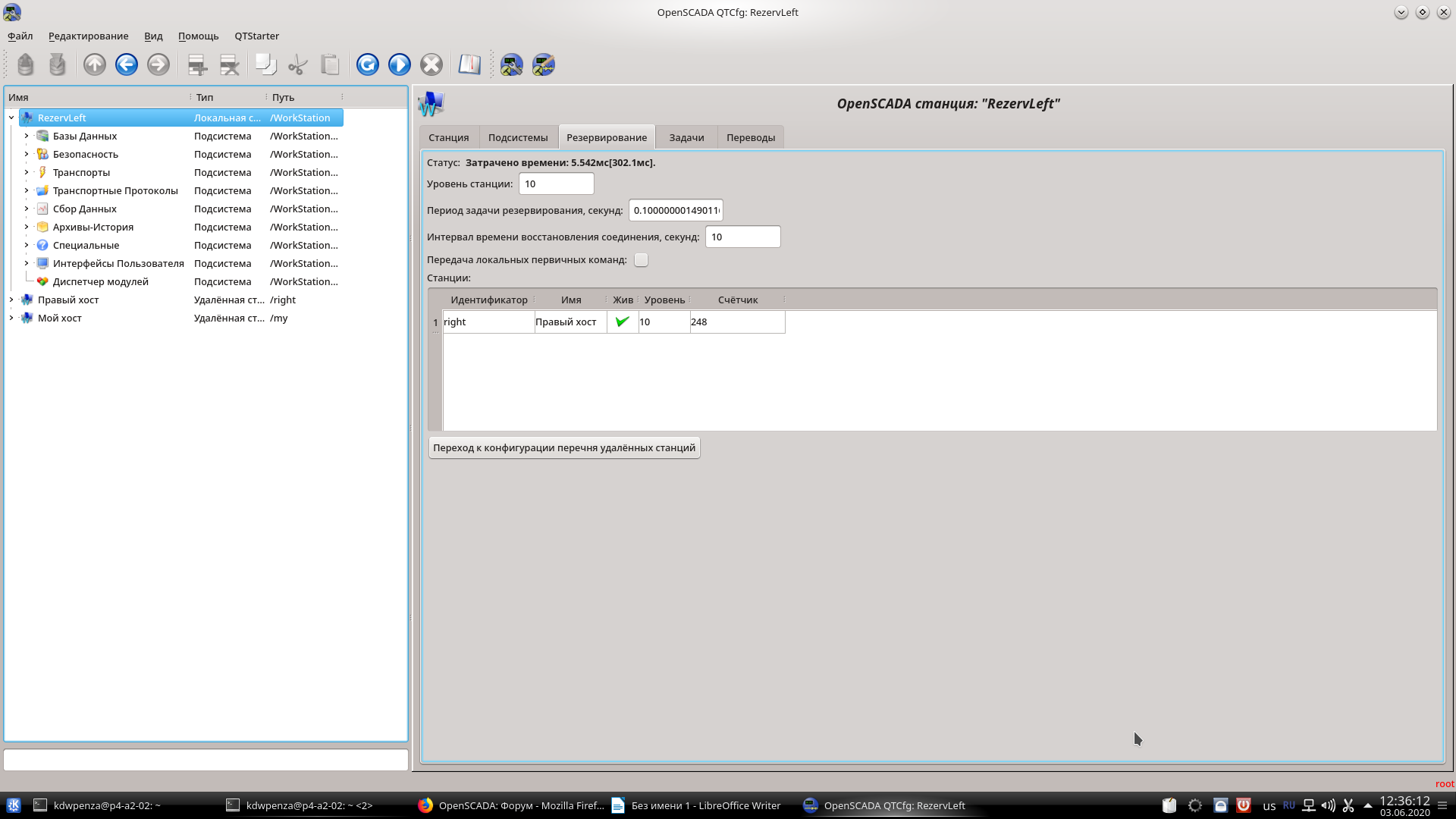The width and height of the screenshot is (1456, 819).
Task: Collapse the RezervLeft root node
Action: 11,118
